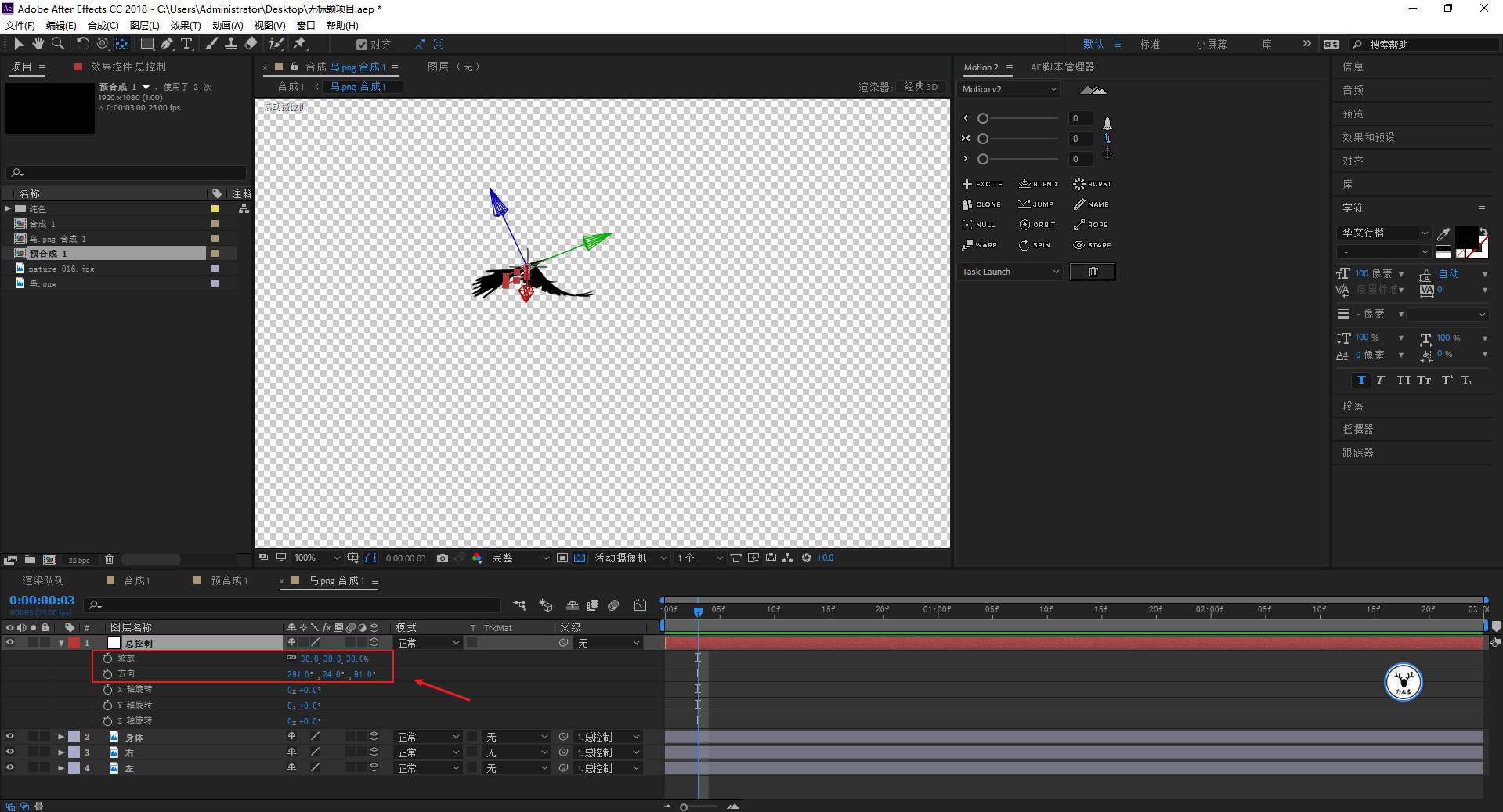Toggle visibility of the 身体 layer

pyautogui.click(x=10, y=737)
